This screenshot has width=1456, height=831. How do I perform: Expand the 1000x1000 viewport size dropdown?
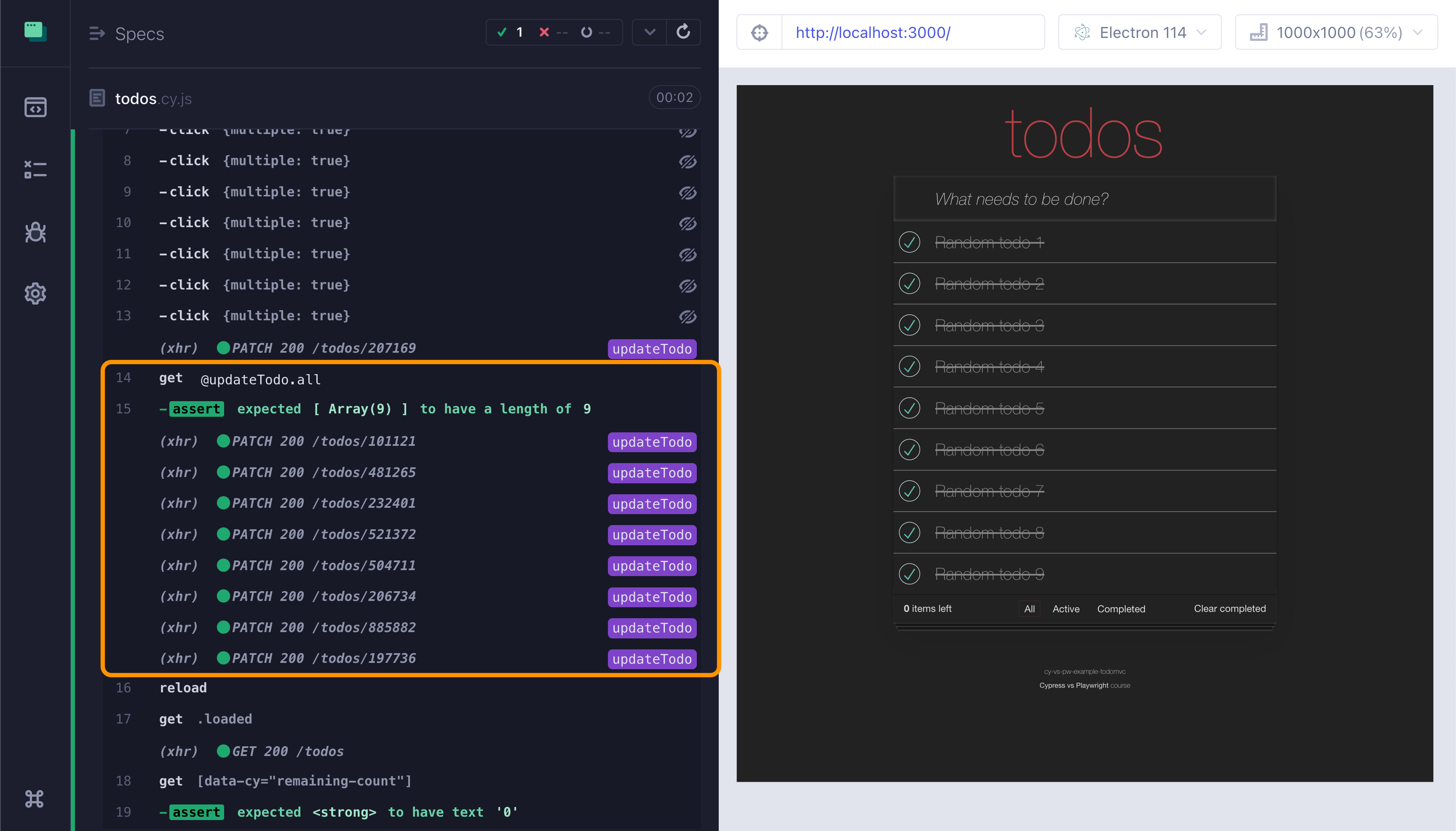pyautogui.click(x=1336, y=32)
